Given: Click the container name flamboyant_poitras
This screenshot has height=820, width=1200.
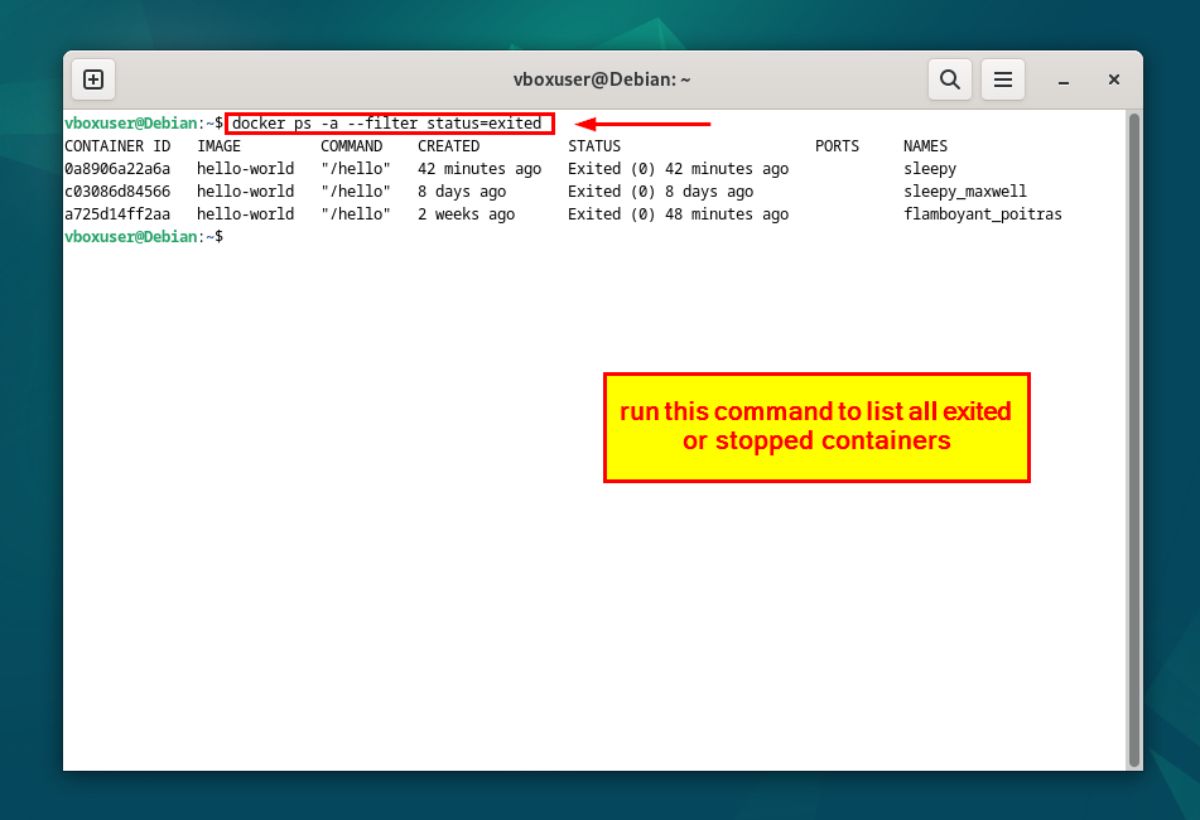Looking at the screenshot, I should coord(982,214).
